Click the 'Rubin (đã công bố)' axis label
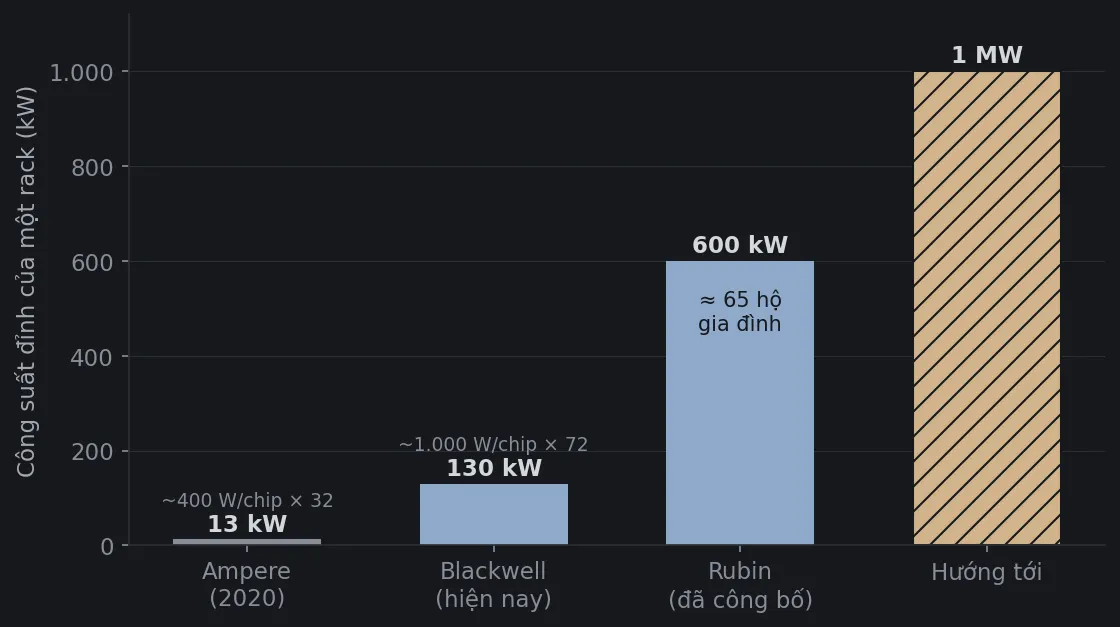Image resolution: width=1120 pixels, height=627 pixels. coord(740,585)
